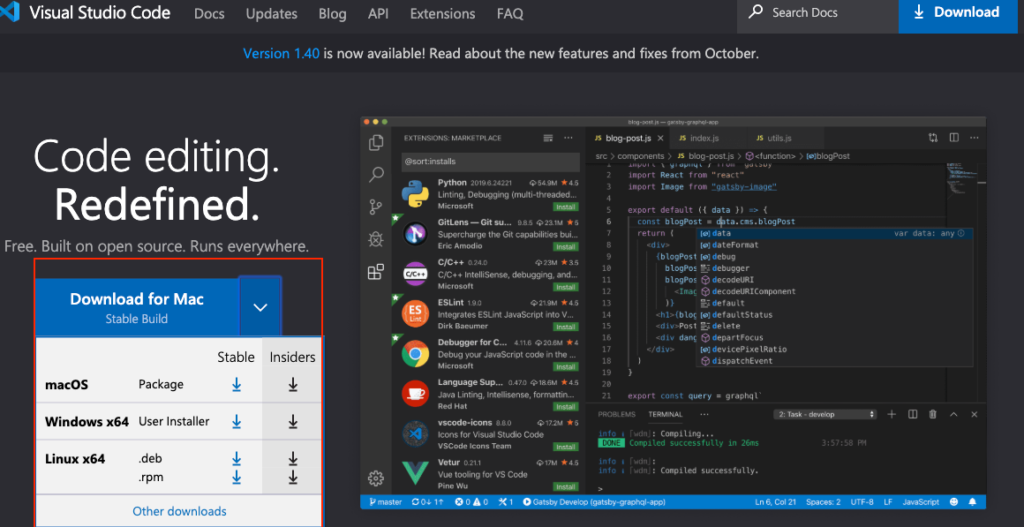Open FAQ in top navigation
The image size is (1024, 527).
pyautogui.click(x=510, y=13)
